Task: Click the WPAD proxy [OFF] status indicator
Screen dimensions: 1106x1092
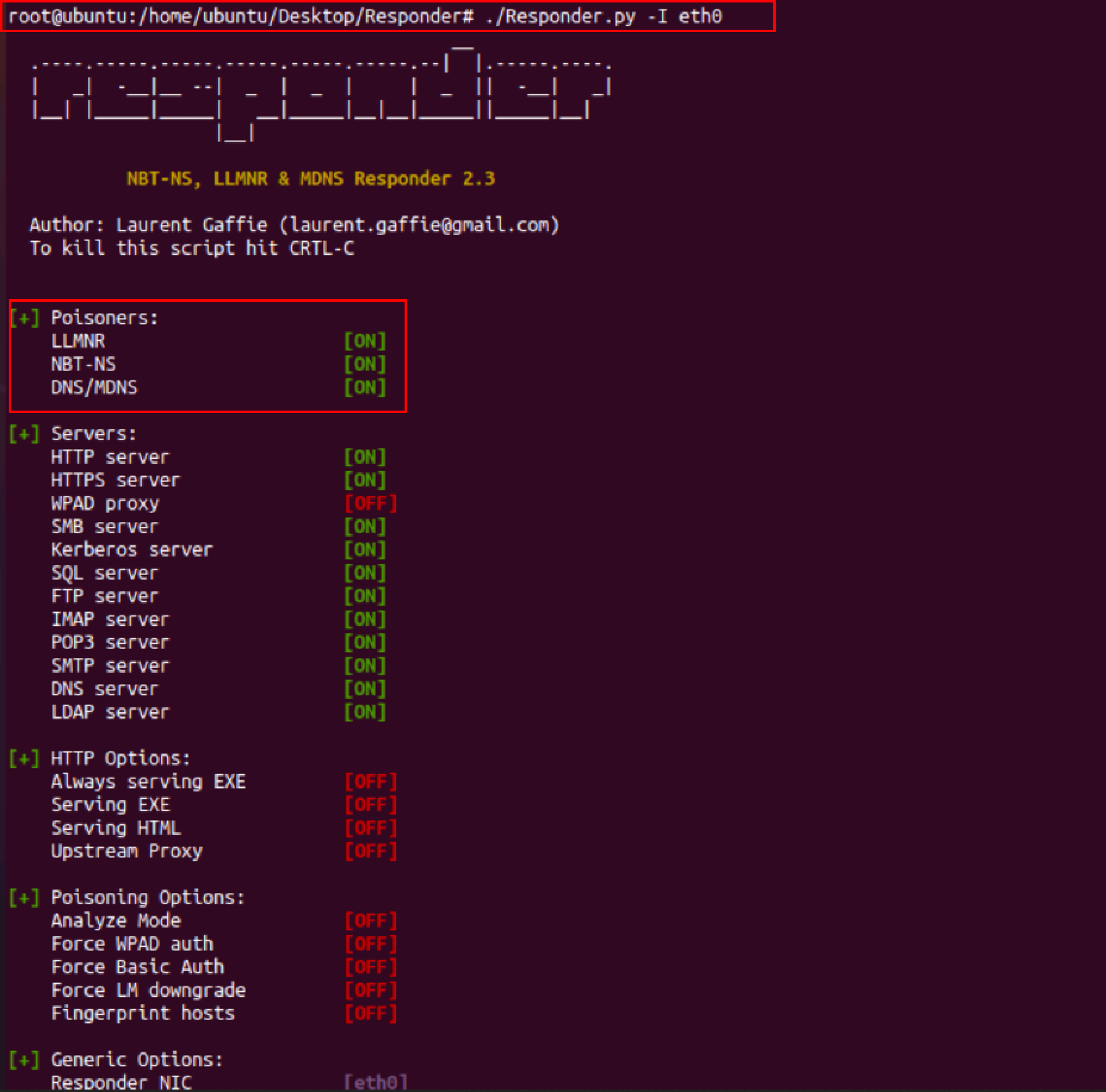Action: [370, 504]
